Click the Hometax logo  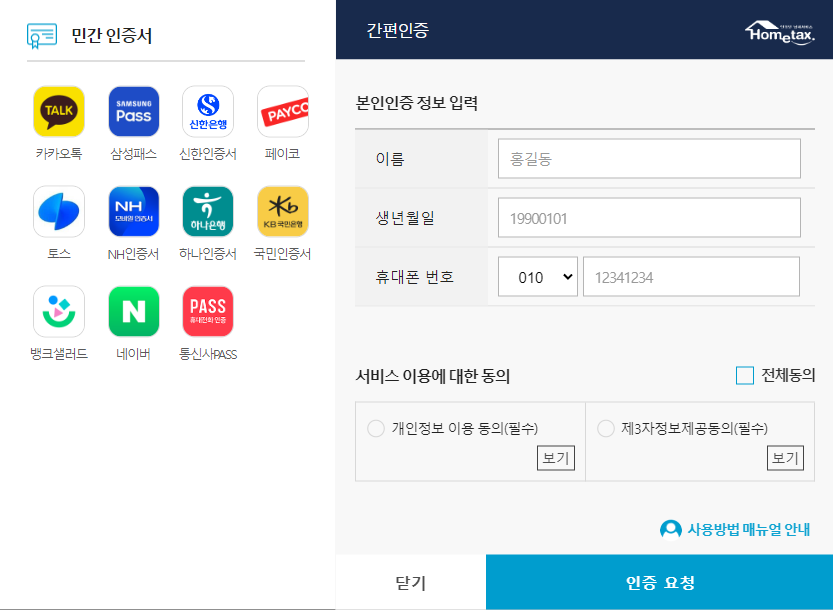(x=780, y=32)
